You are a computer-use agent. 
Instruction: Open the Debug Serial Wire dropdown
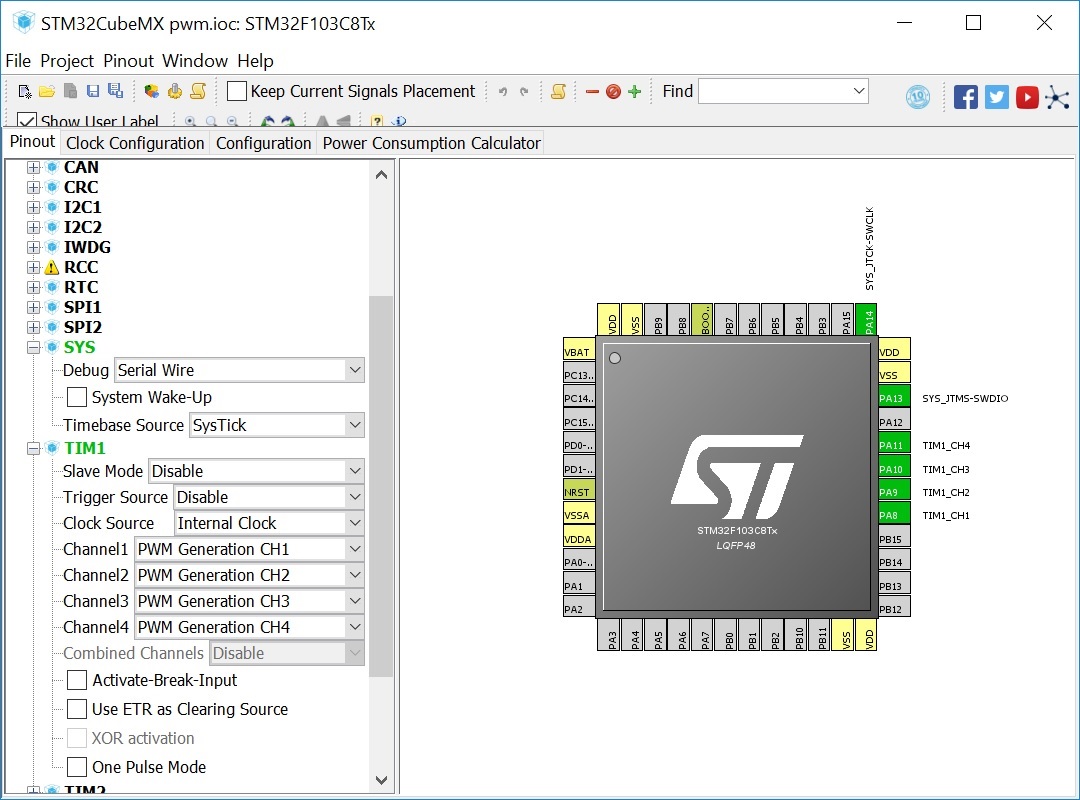[x=239, y=370]
